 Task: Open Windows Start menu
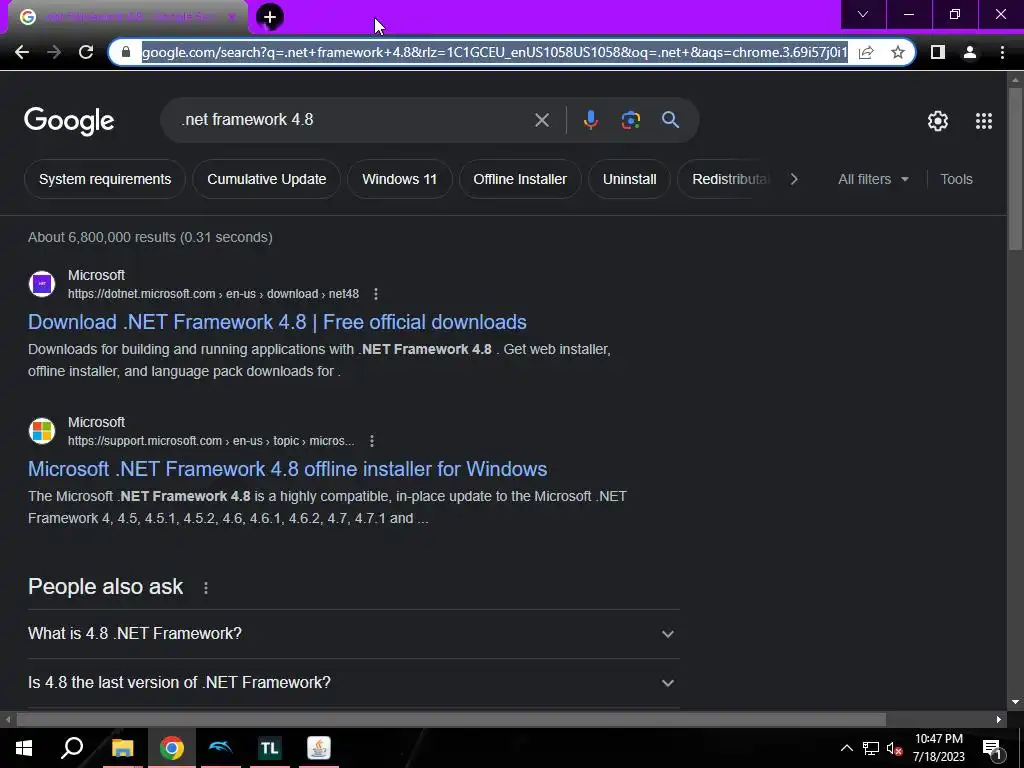24,748
